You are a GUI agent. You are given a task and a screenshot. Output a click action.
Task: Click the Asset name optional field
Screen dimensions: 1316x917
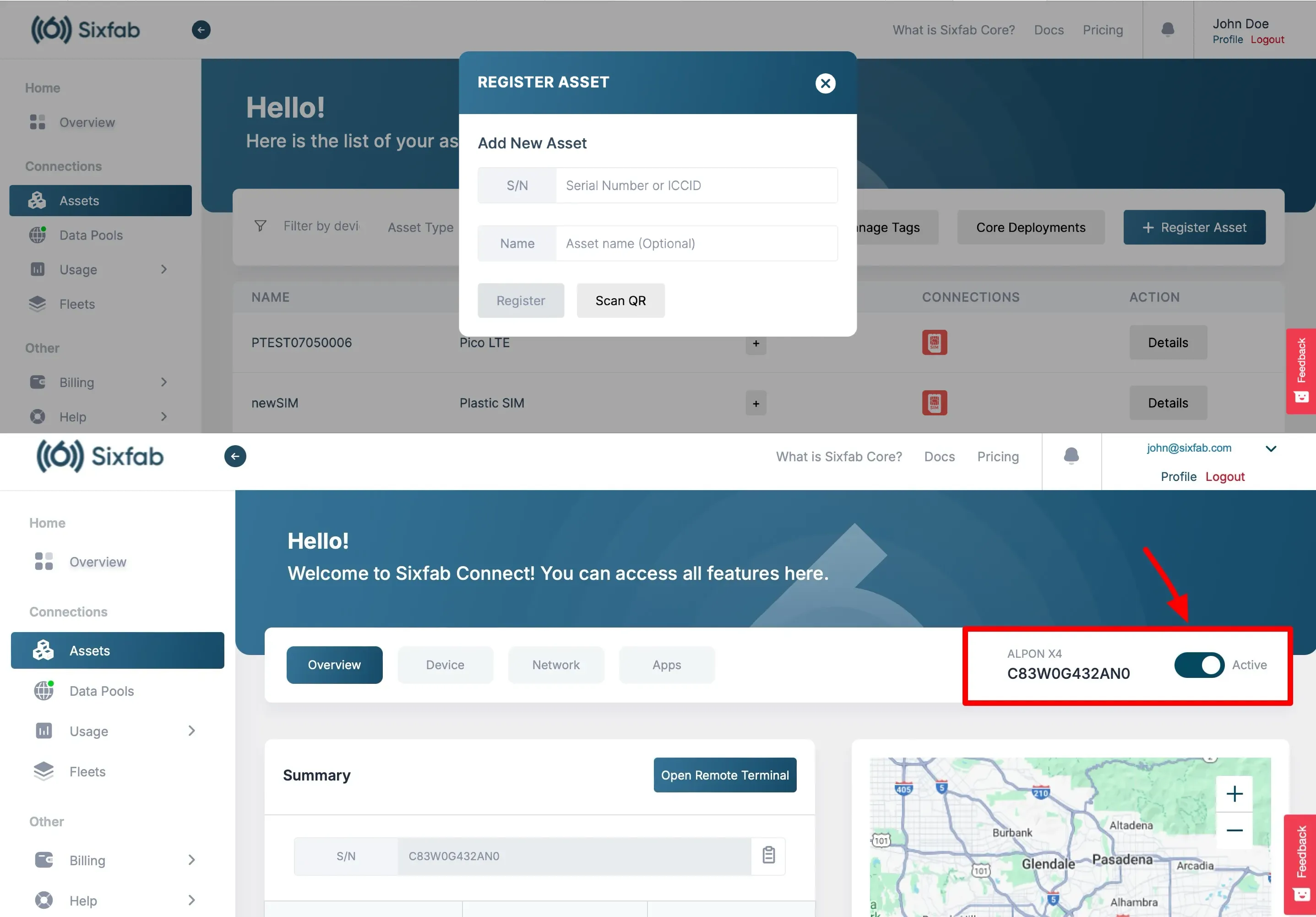pos(696,243)
